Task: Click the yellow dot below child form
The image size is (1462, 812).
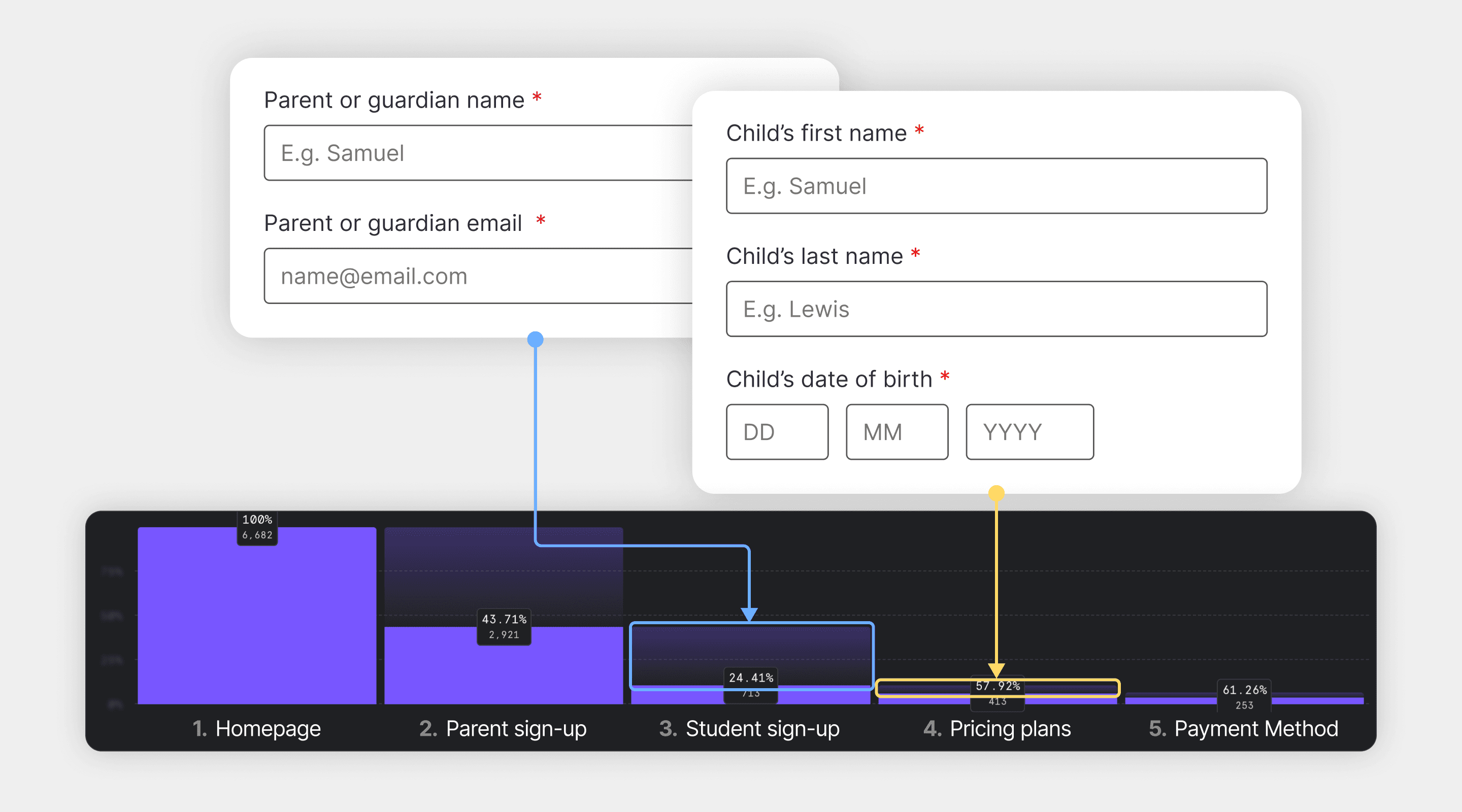Action: (996, 493)
